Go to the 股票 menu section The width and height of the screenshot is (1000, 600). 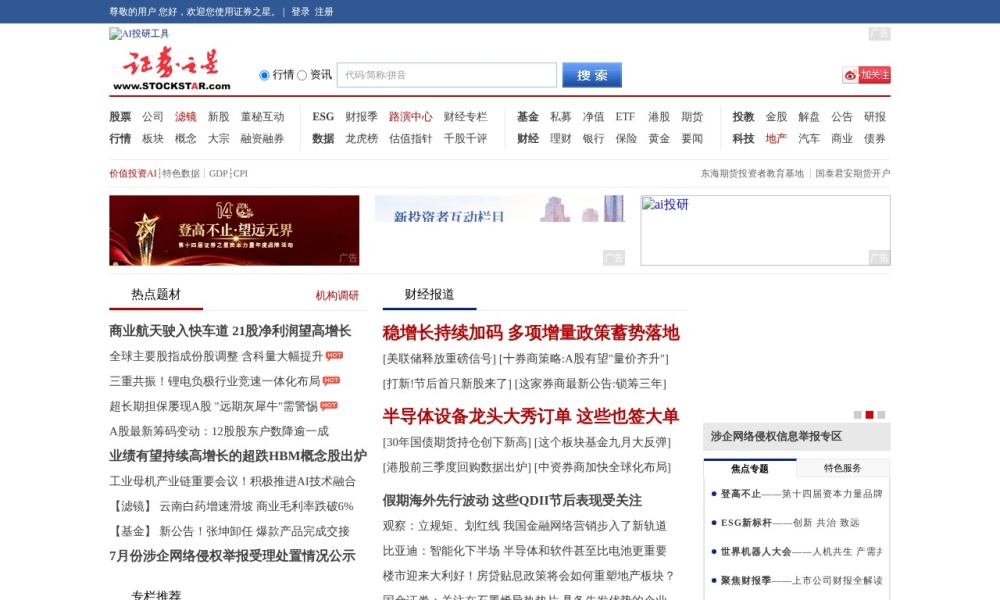point(120,117)
